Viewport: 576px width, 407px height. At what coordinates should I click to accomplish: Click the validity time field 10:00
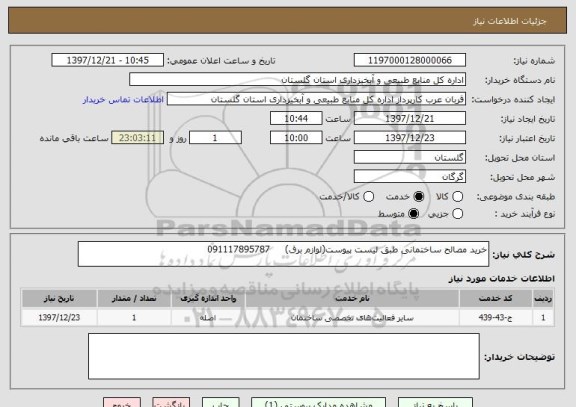pyautogui.click(x=296, y=138)
